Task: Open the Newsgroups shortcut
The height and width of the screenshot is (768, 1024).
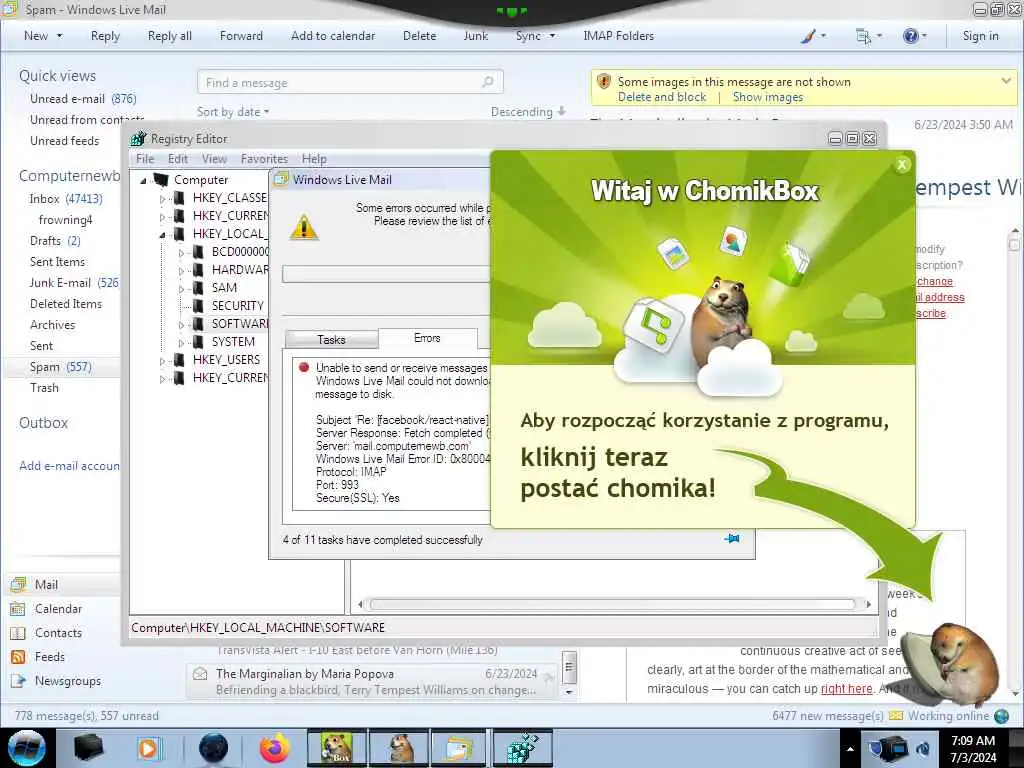Action: coord(68,681)
